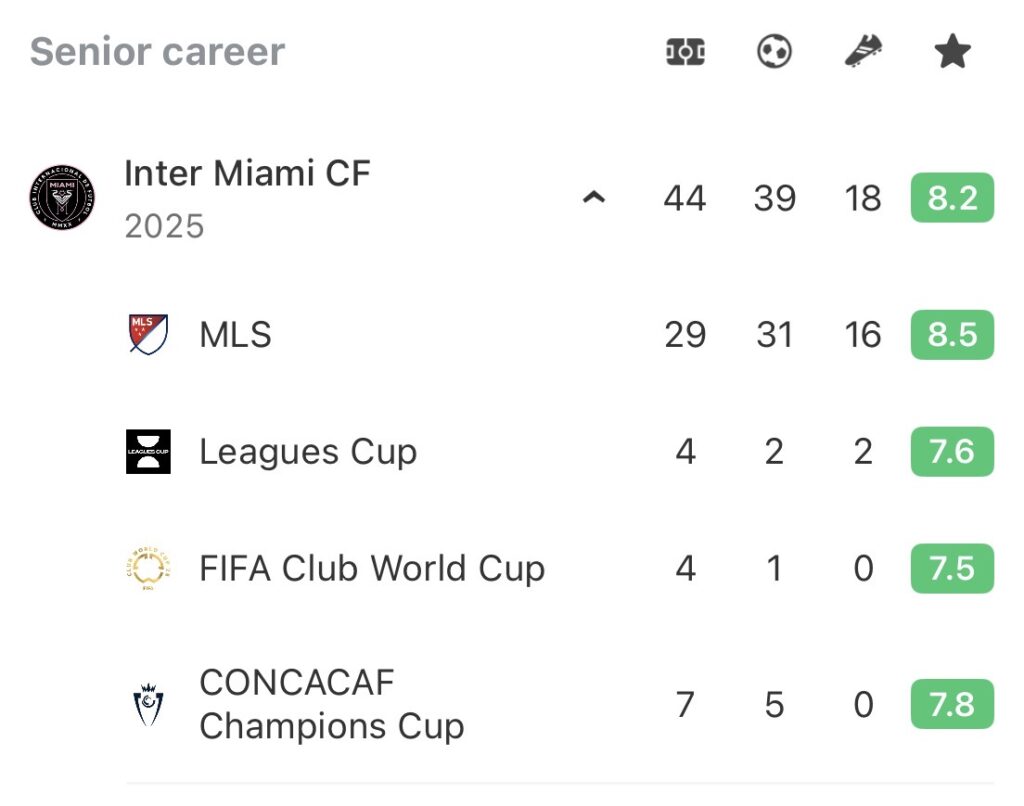Click the rating star icon

952,52
